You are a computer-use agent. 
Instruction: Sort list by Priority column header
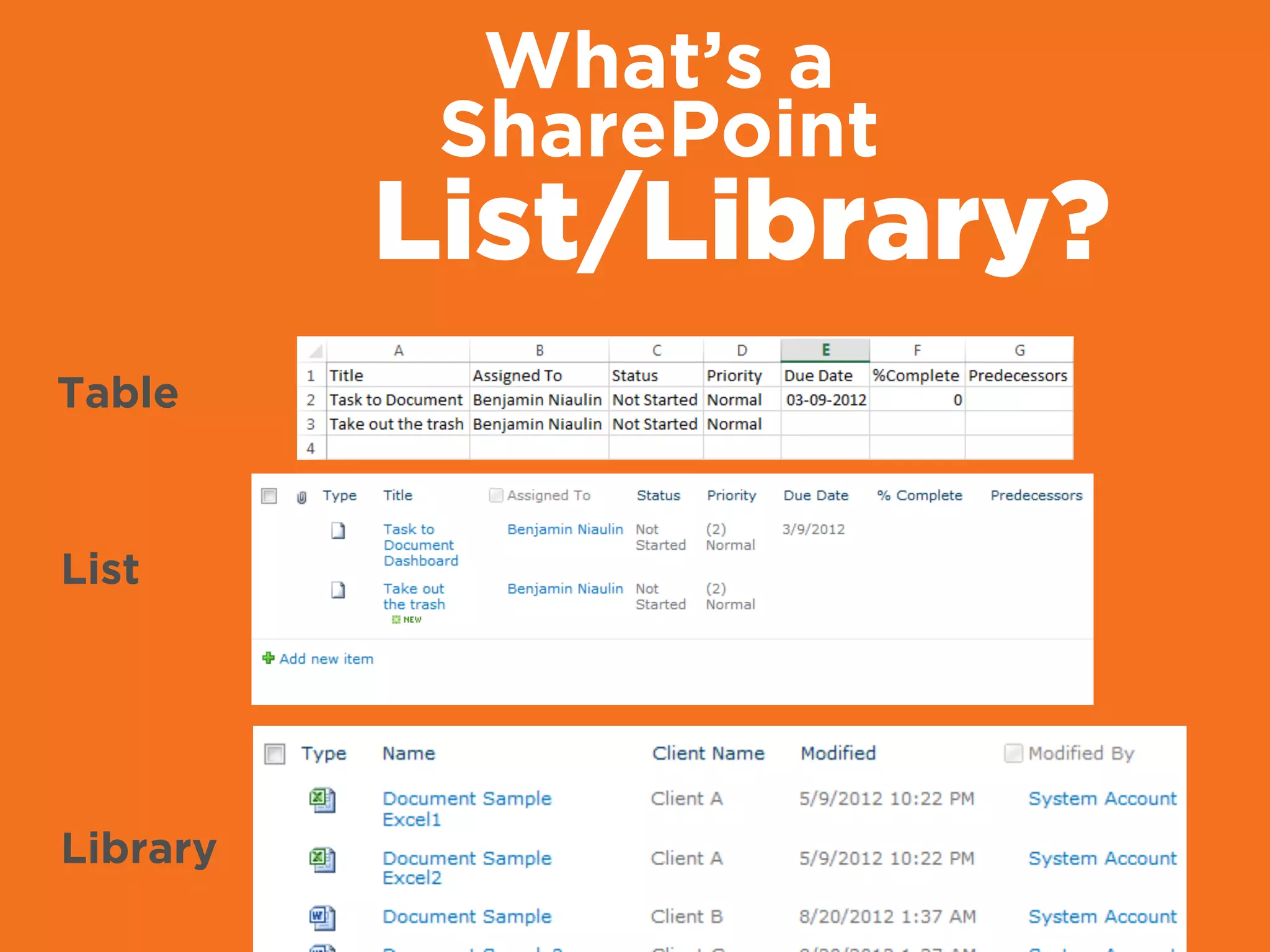731,495
